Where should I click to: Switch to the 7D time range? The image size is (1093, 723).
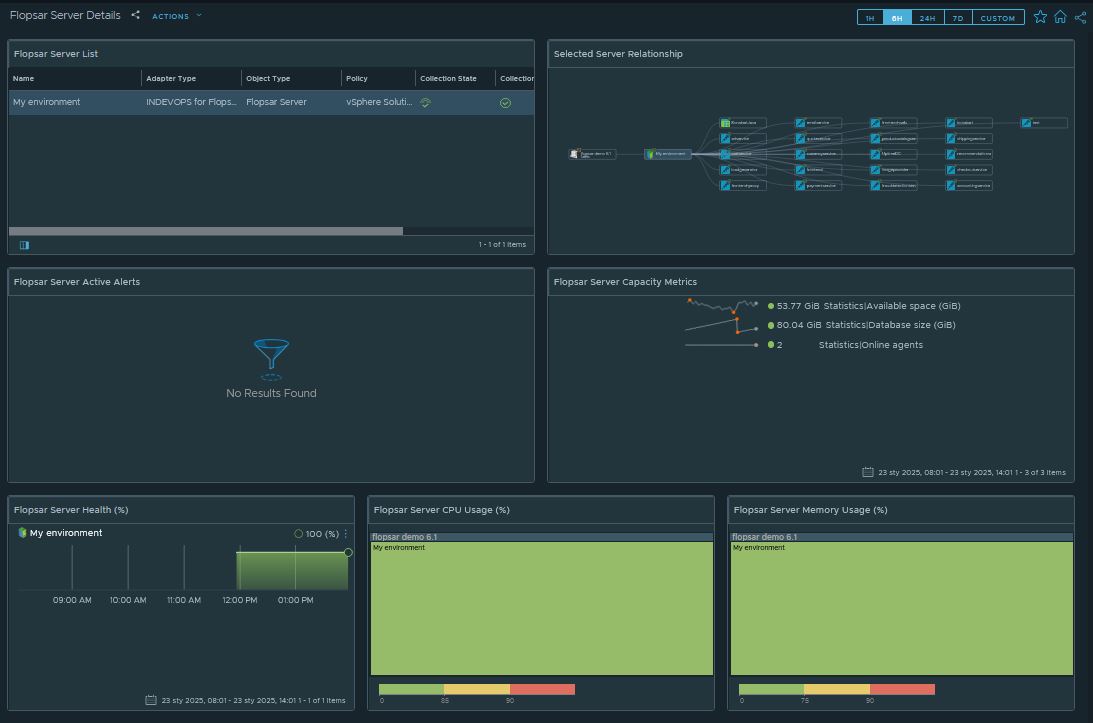click(958, 17)
